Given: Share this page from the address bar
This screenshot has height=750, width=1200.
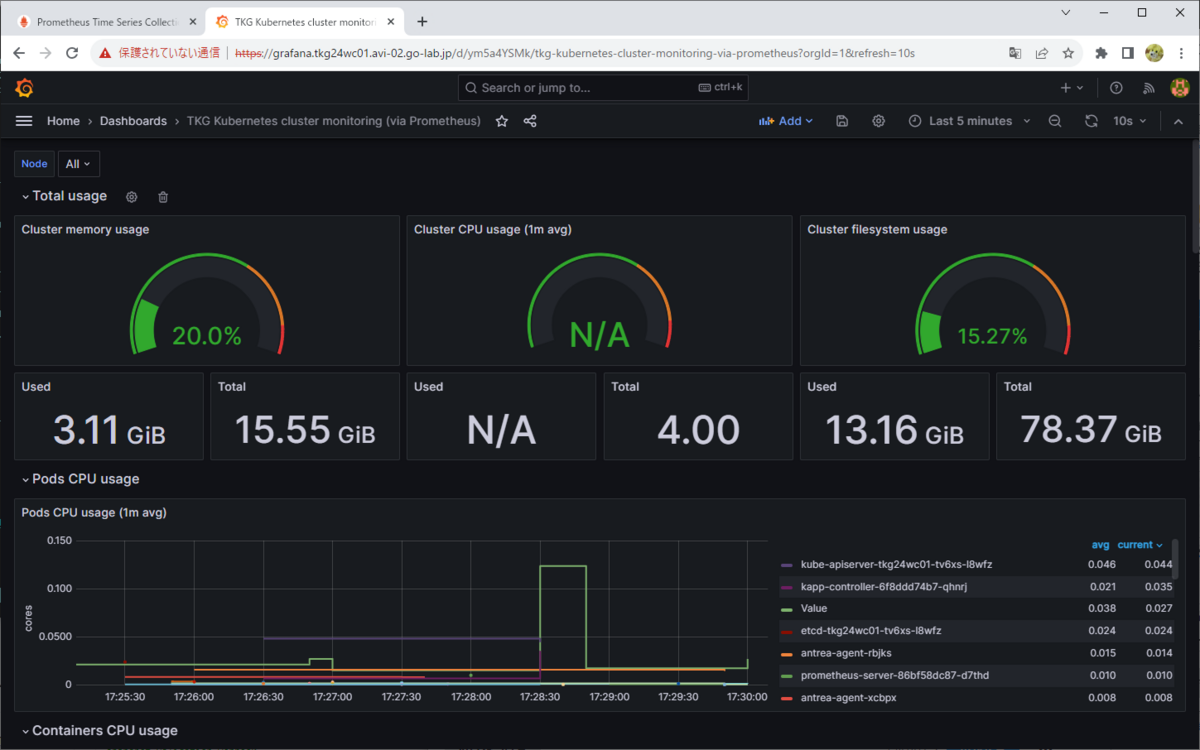Looking at the screenshot, I should coord(1041,53).
